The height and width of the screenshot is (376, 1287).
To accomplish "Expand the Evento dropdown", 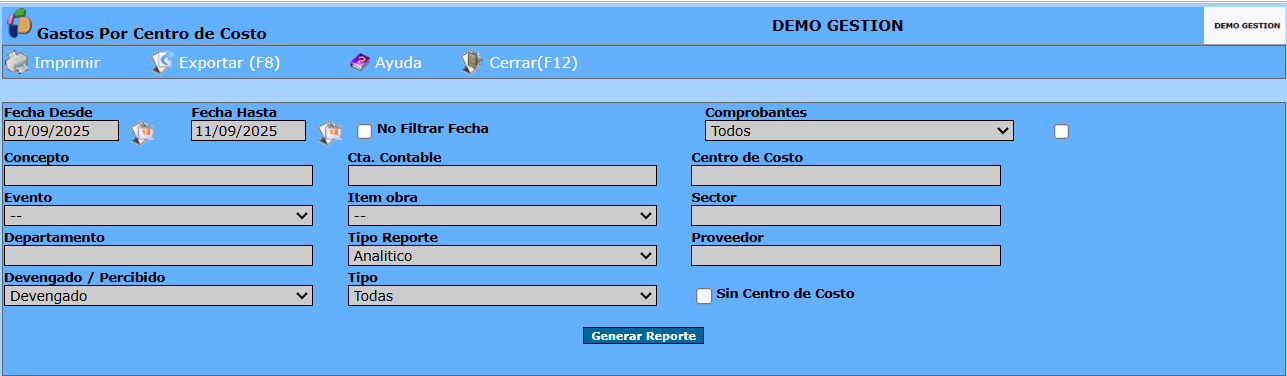I will 159,216.
